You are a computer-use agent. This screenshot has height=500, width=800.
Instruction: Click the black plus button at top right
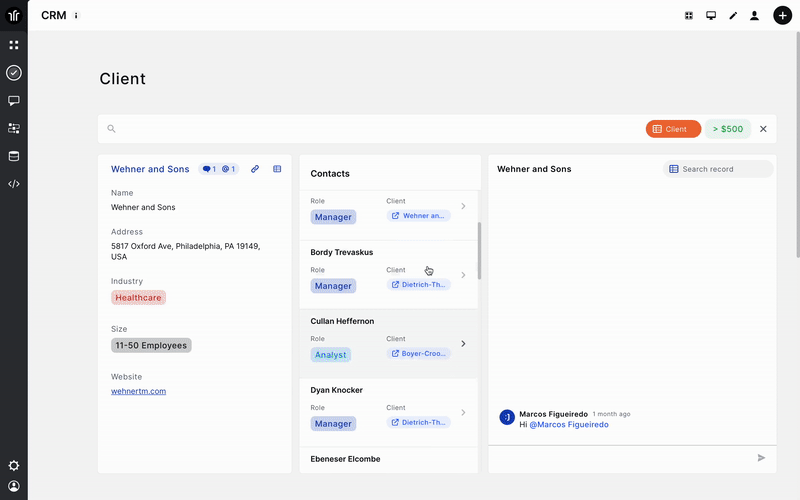tap(782, 15)
